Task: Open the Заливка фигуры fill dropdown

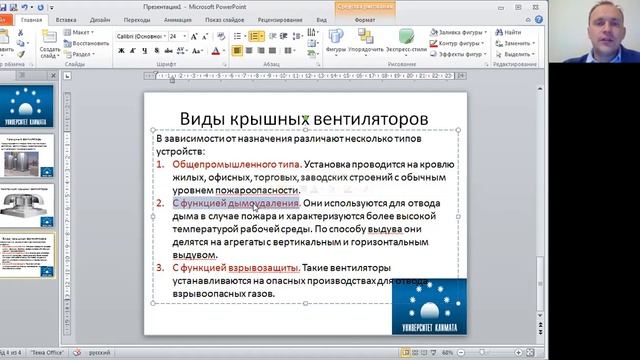Action: [x=459, y=32]
